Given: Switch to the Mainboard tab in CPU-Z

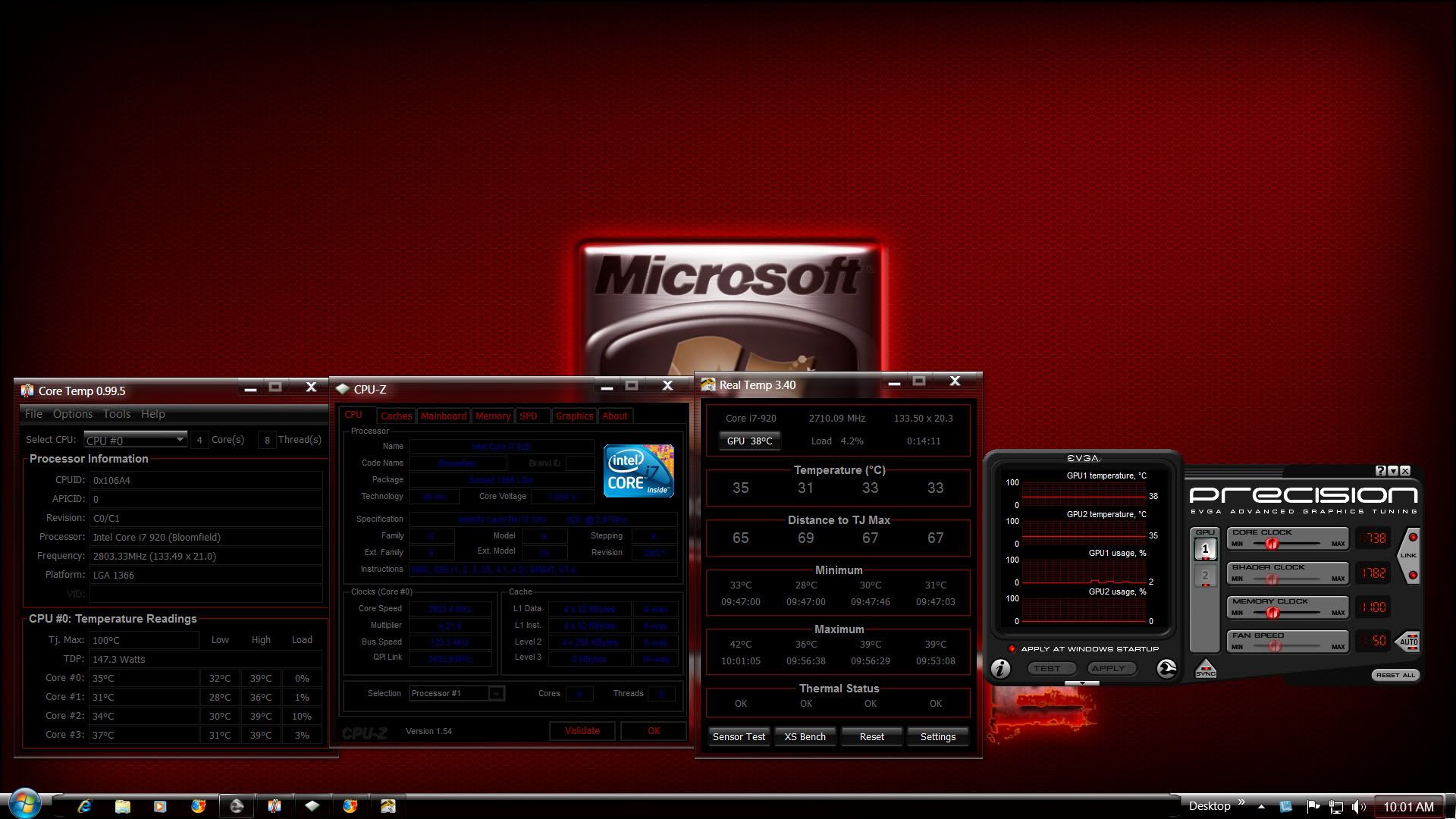Looking at the screenshot, I should coord(443,416).
